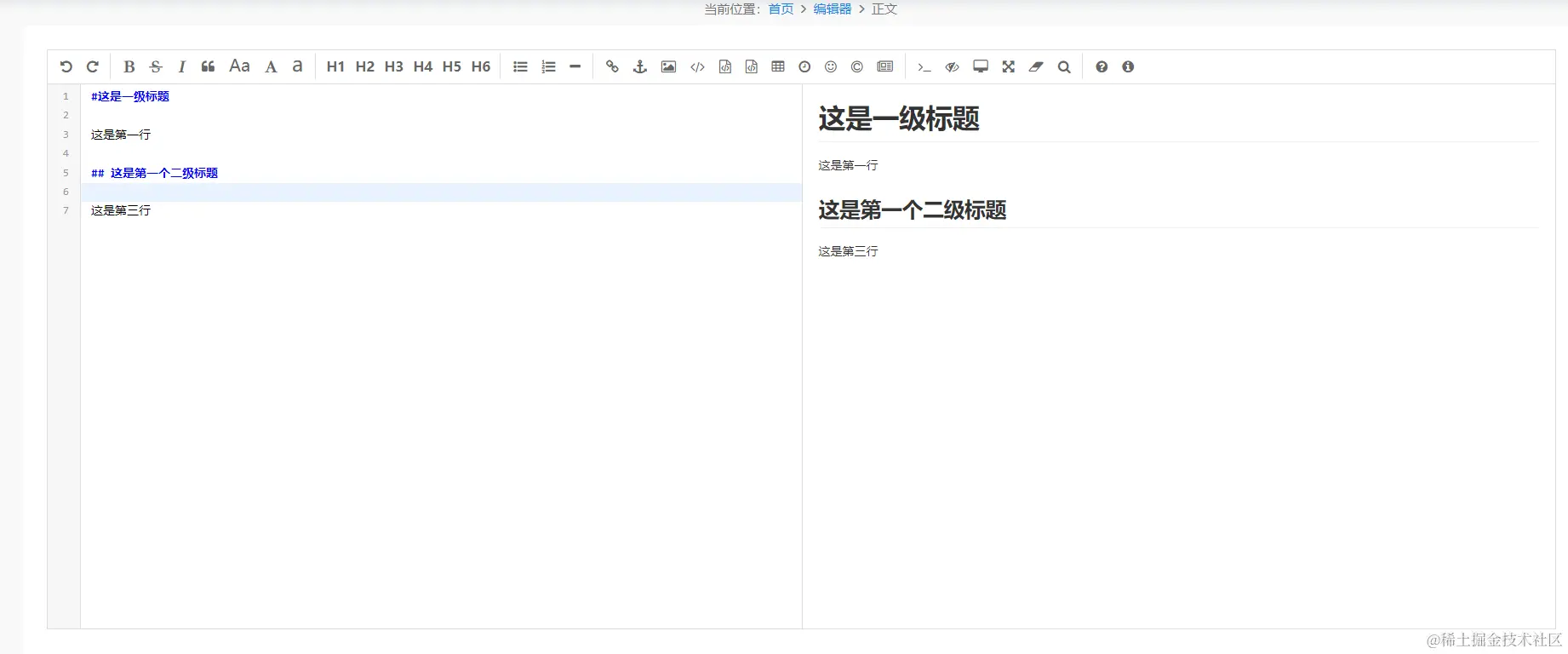Go to 首页 in the breadcrumb

point(781,9)
